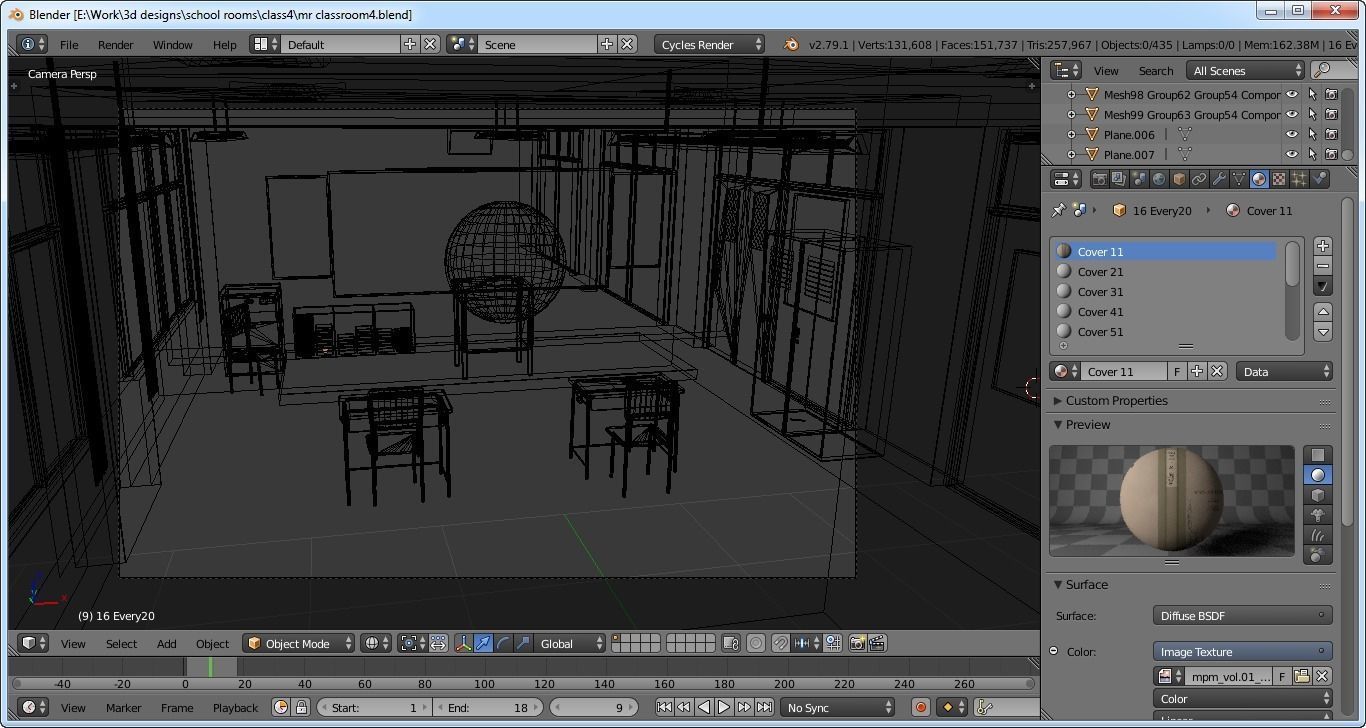Image resolution: width=1366 pixels, height=728 pixels.
Task: Select flat preview type
Action: (x=1318, y=455)
